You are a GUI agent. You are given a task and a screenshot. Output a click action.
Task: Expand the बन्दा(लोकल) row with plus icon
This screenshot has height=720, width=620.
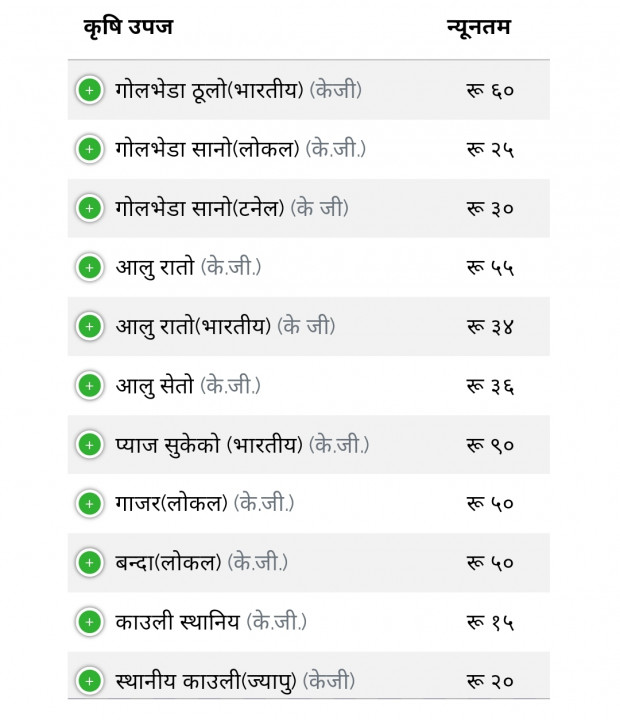click(90, 563)
